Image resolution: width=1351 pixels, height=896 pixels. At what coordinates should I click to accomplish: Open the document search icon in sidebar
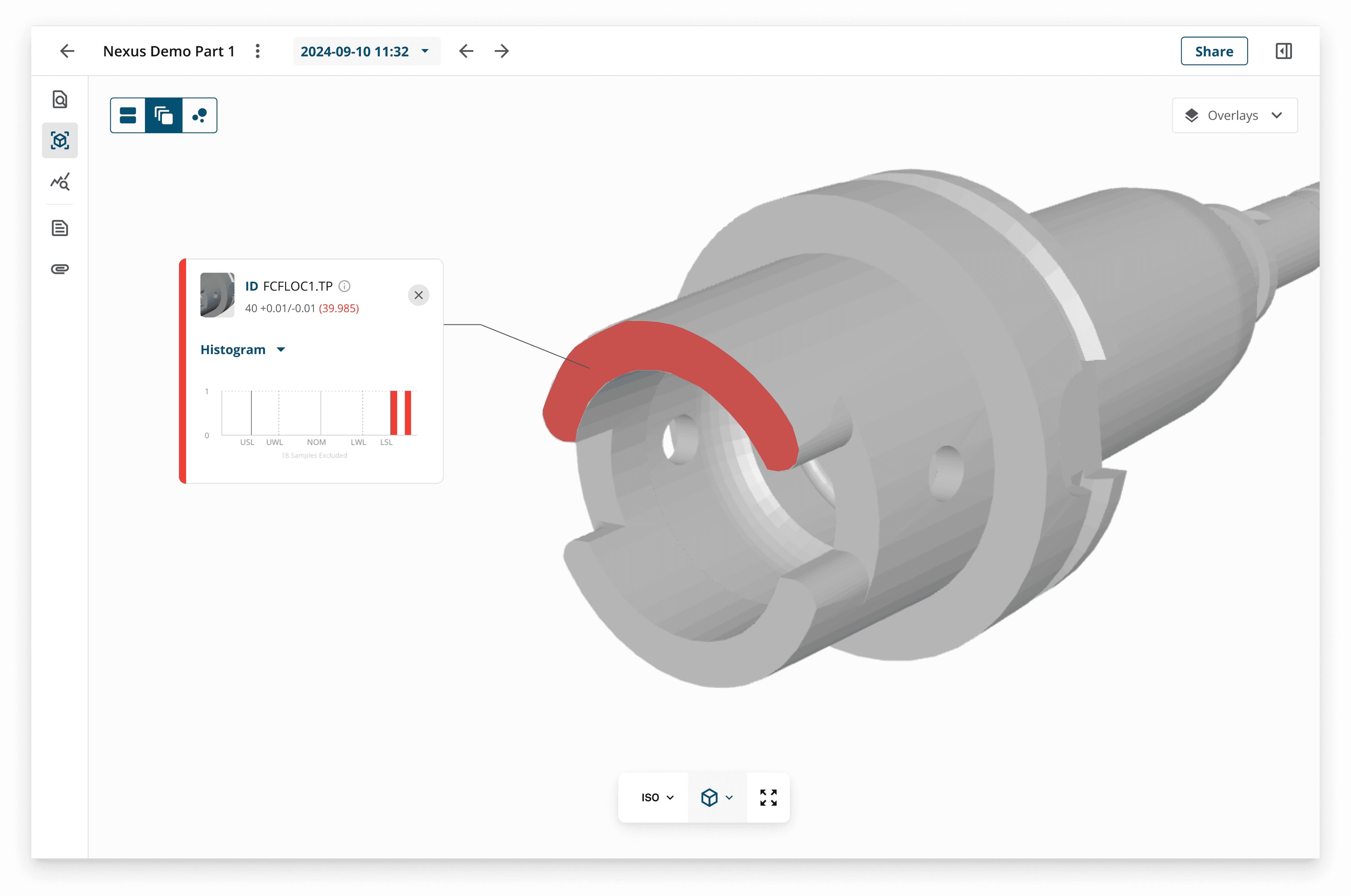60,100
